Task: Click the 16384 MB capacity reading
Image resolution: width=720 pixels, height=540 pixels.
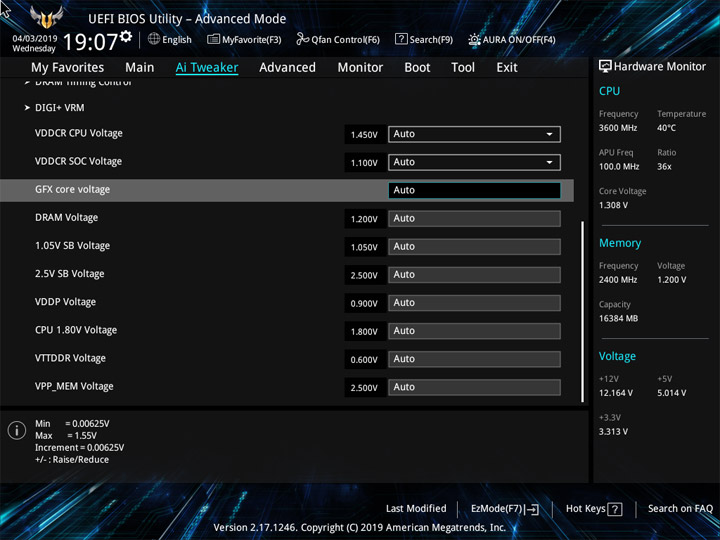Action: click(x=618, y=318)
